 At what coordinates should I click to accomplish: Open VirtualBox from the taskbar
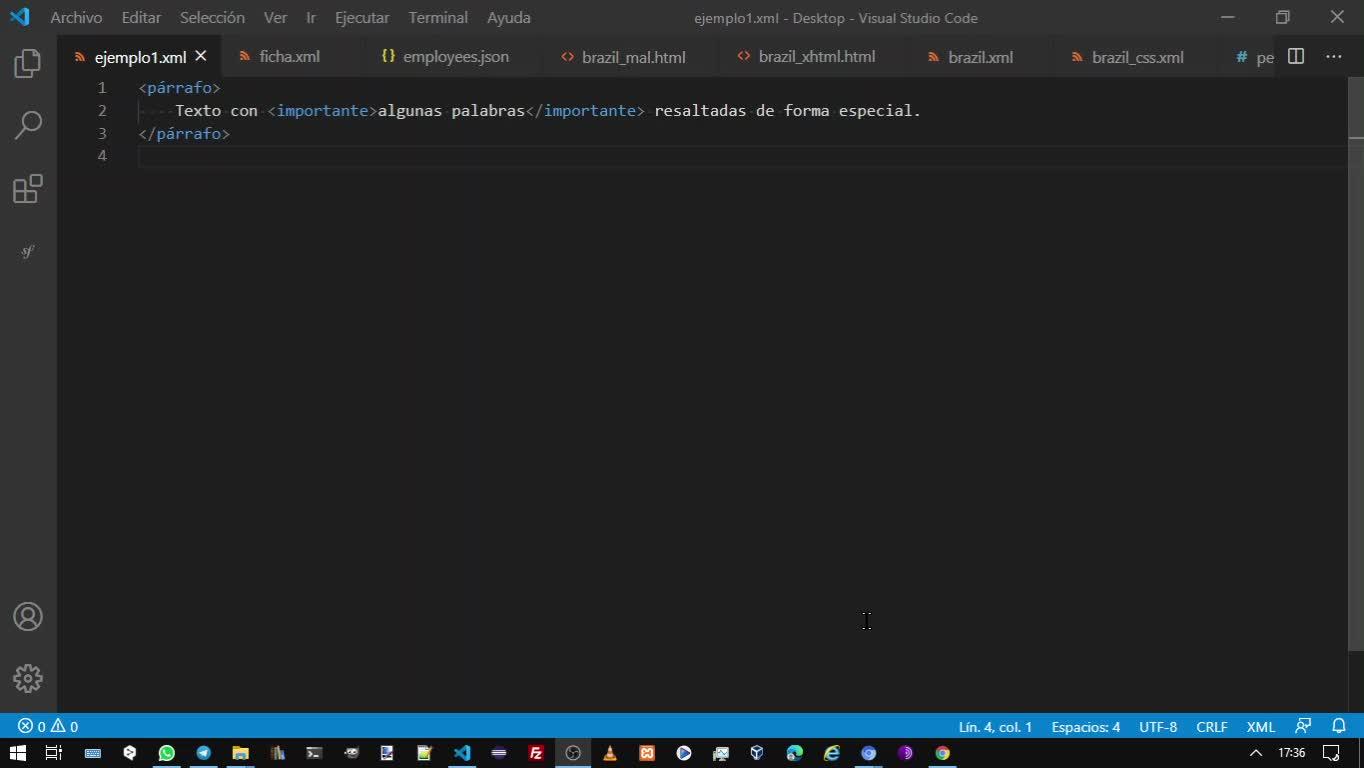[x=758, y=753]
